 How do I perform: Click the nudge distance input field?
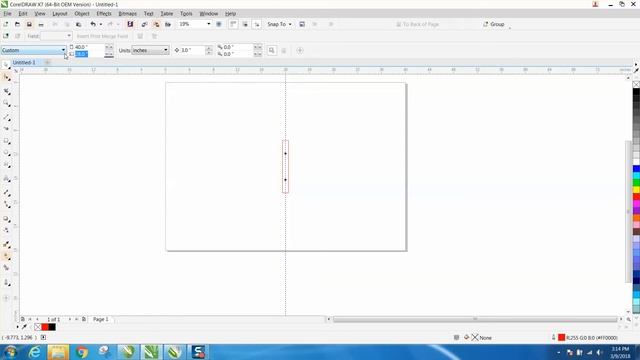193,50
